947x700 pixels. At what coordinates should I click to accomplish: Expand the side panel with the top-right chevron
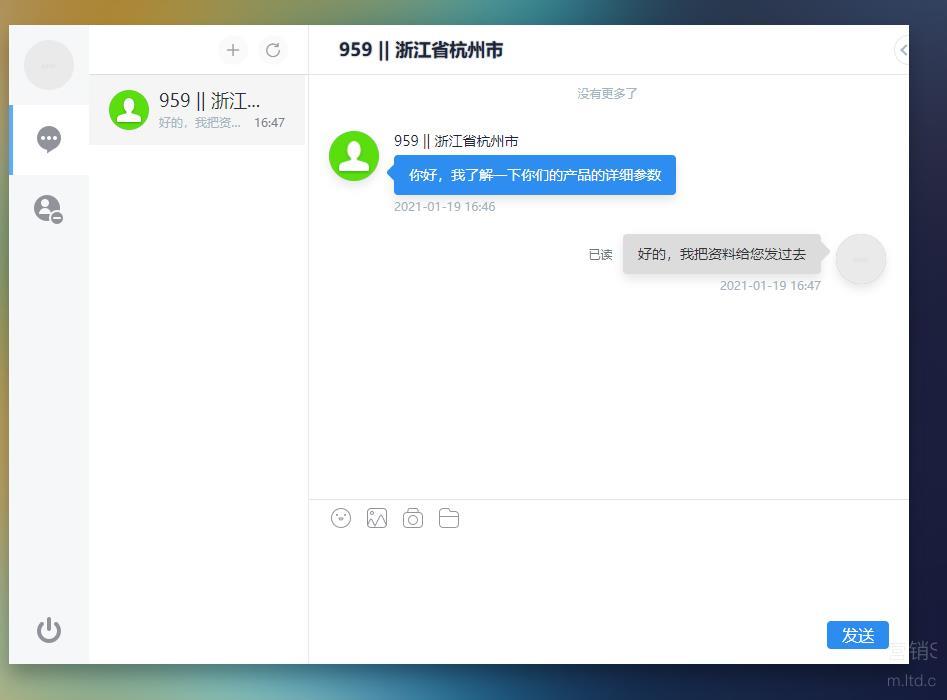pyautogui.click(x=902, y=50)
